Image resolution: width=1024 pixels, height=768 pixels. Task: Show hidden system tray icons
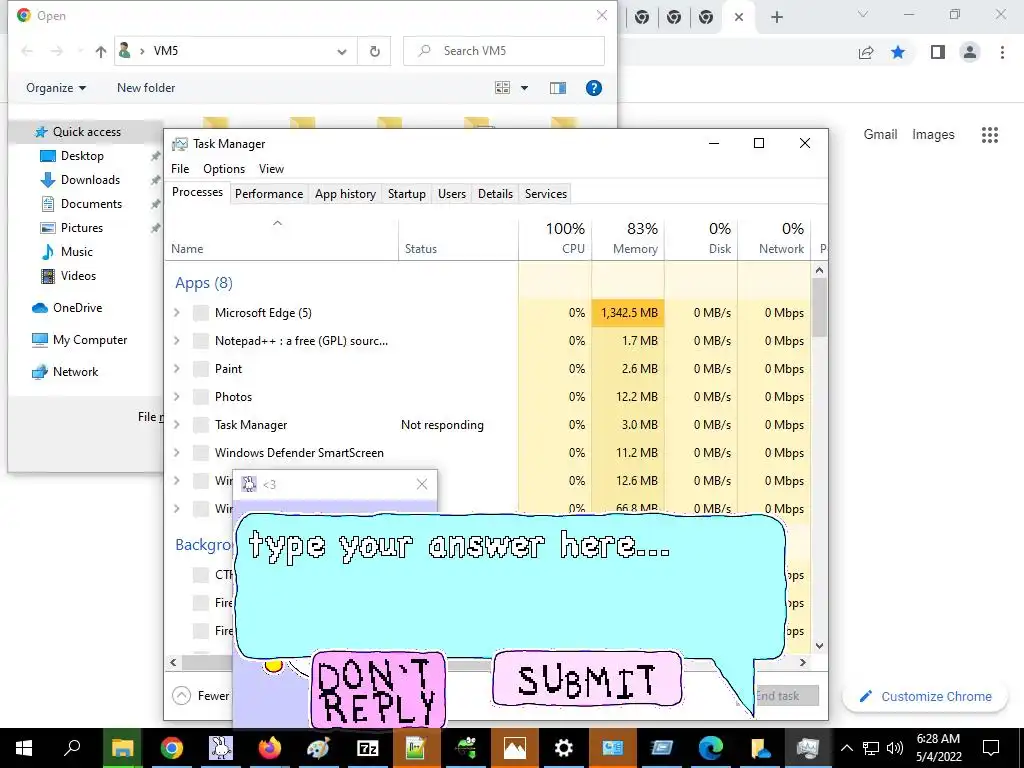point(846,748)
